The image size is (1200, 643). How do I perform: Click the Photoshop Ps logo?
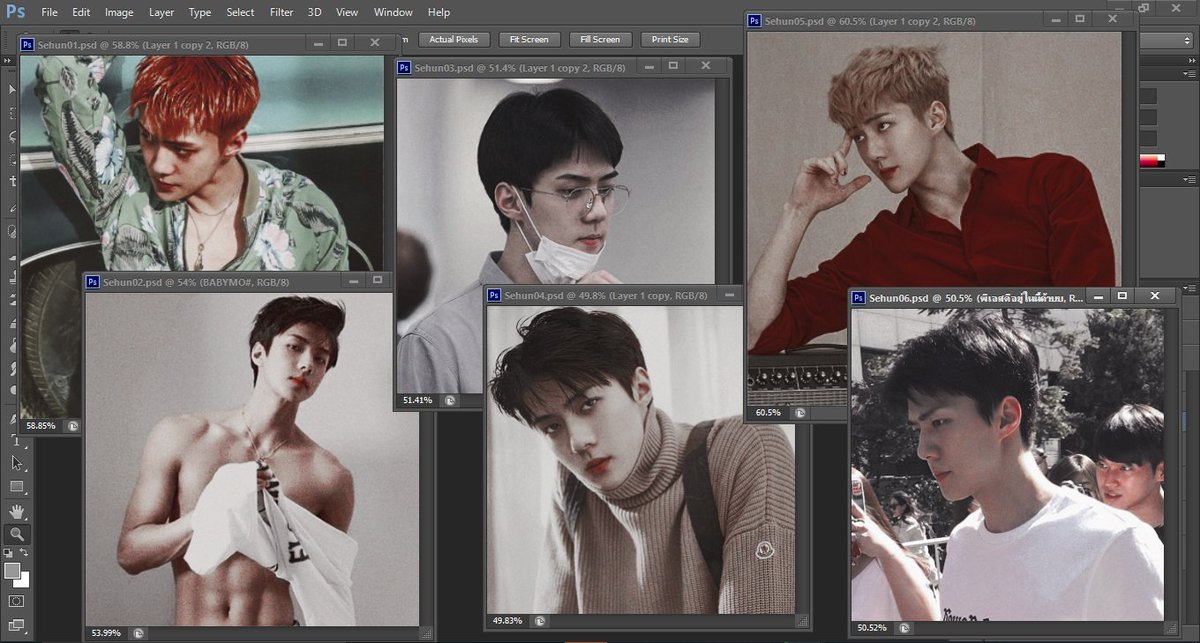coord(15,13)
